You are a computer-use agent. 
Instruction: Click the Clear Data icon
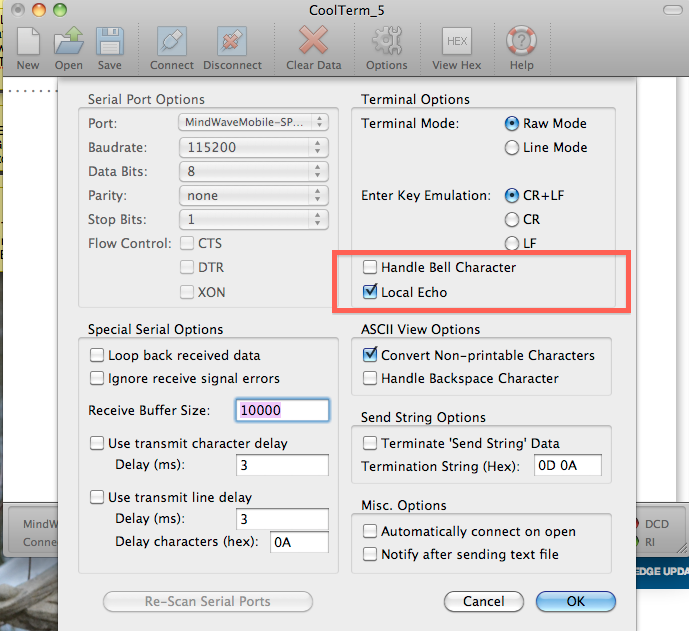point(313,43)
